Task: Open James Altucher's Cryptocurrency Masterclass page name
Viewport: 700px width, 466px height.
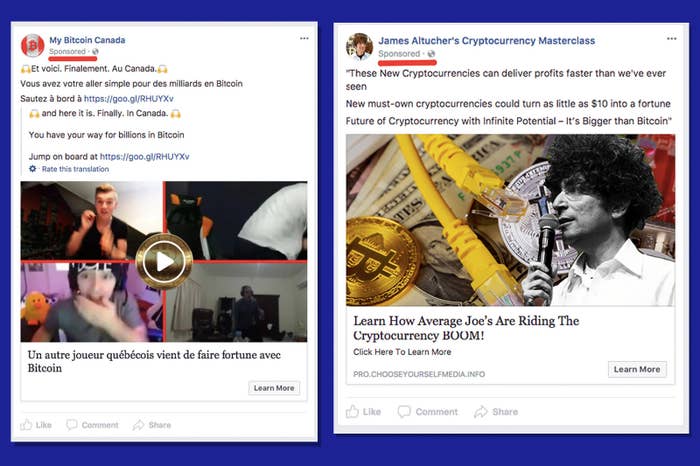Action: [x=487, y=41]
